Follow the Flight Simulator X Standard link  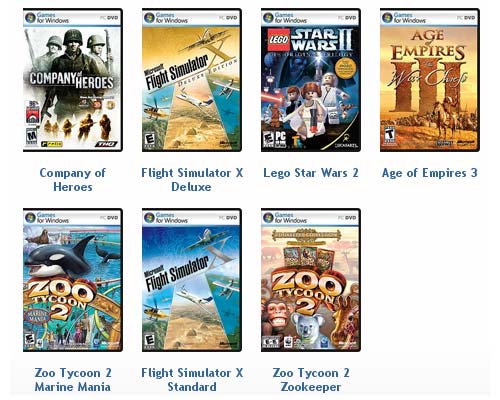[x=192, y=380]
